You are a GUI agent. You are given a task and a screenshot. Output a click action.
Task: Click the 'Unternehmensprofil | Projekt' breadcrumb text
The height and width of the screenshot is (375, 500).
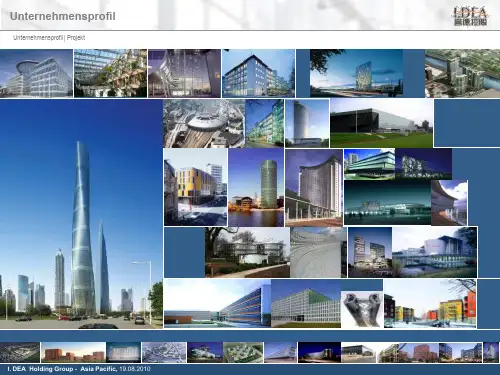pyautogui.click(x=49, y=38)
